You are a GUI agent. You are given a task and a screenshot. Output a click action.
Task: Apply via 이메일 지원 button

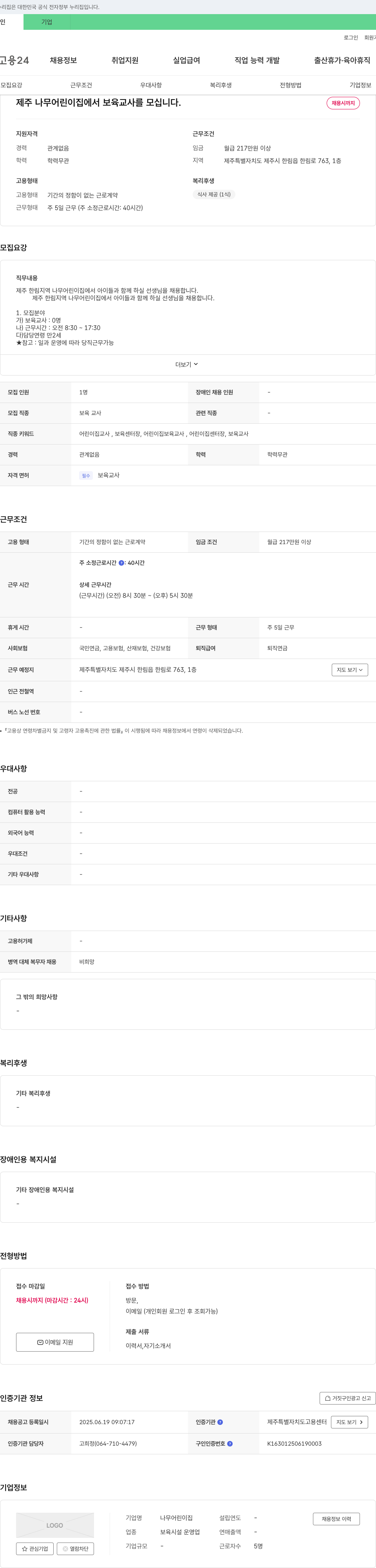[55, 1341]
